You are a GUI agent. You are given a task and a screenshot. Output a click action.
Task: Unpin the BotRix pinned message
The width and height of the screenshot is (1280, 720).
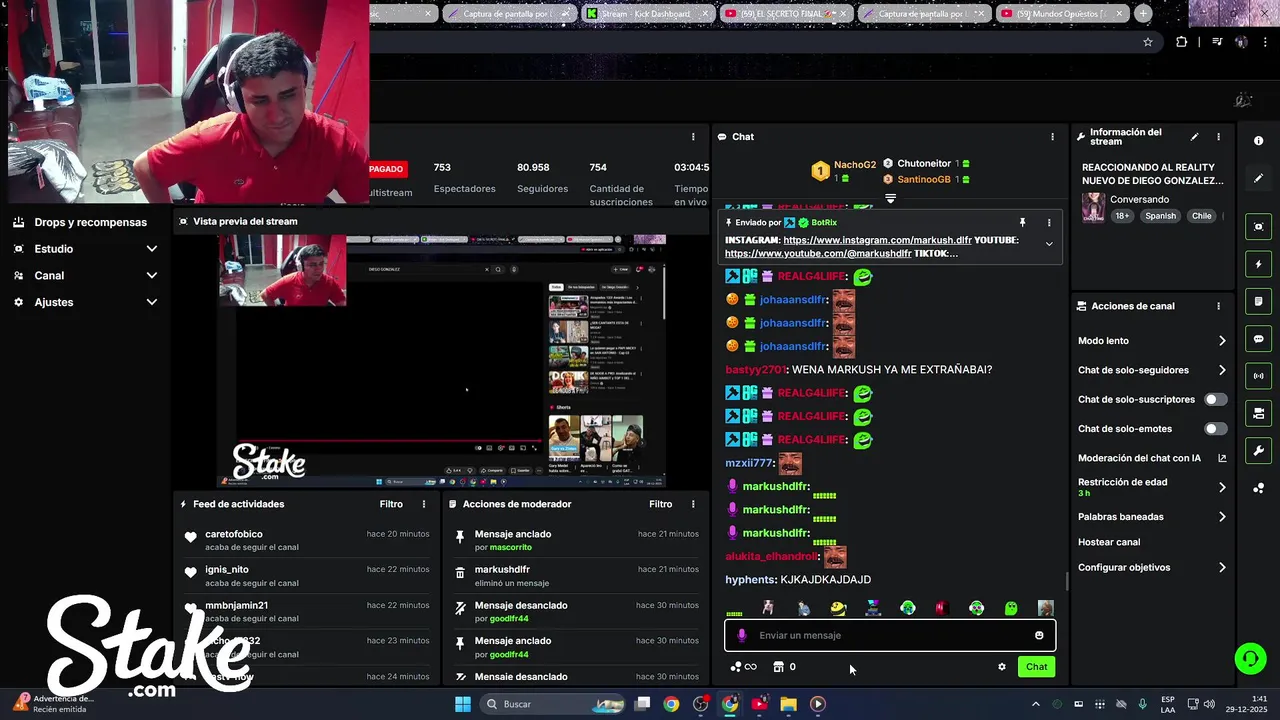point(1022,223)
